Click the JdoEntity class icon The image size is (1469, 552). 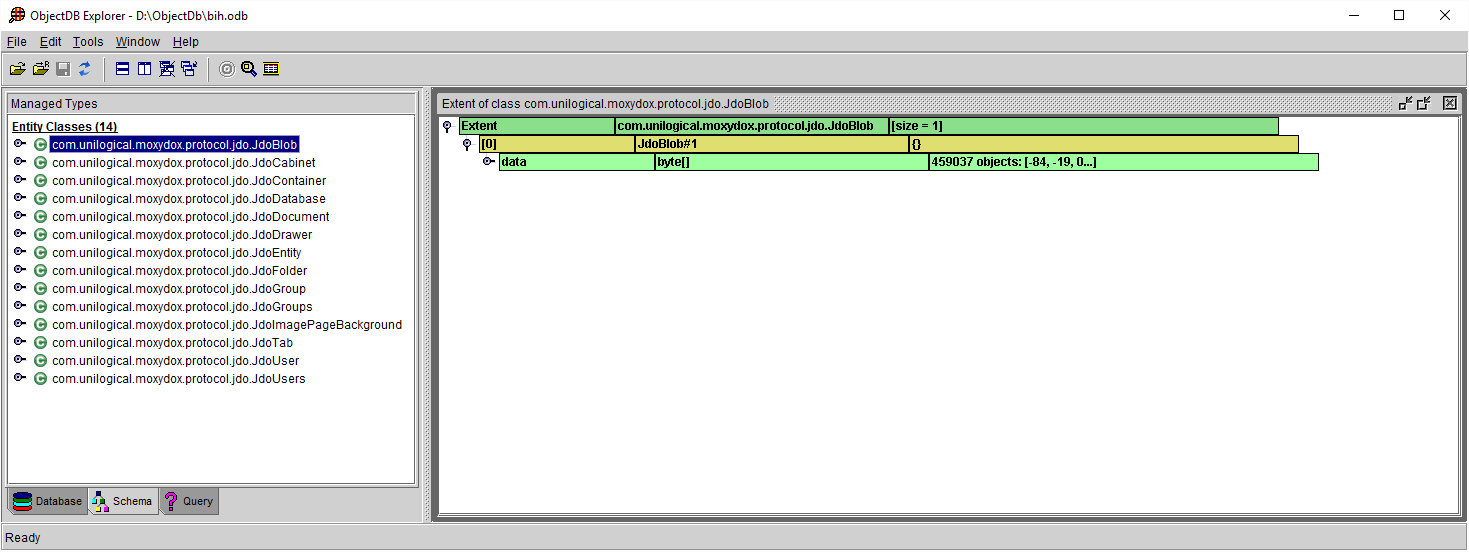pos(41,253)
